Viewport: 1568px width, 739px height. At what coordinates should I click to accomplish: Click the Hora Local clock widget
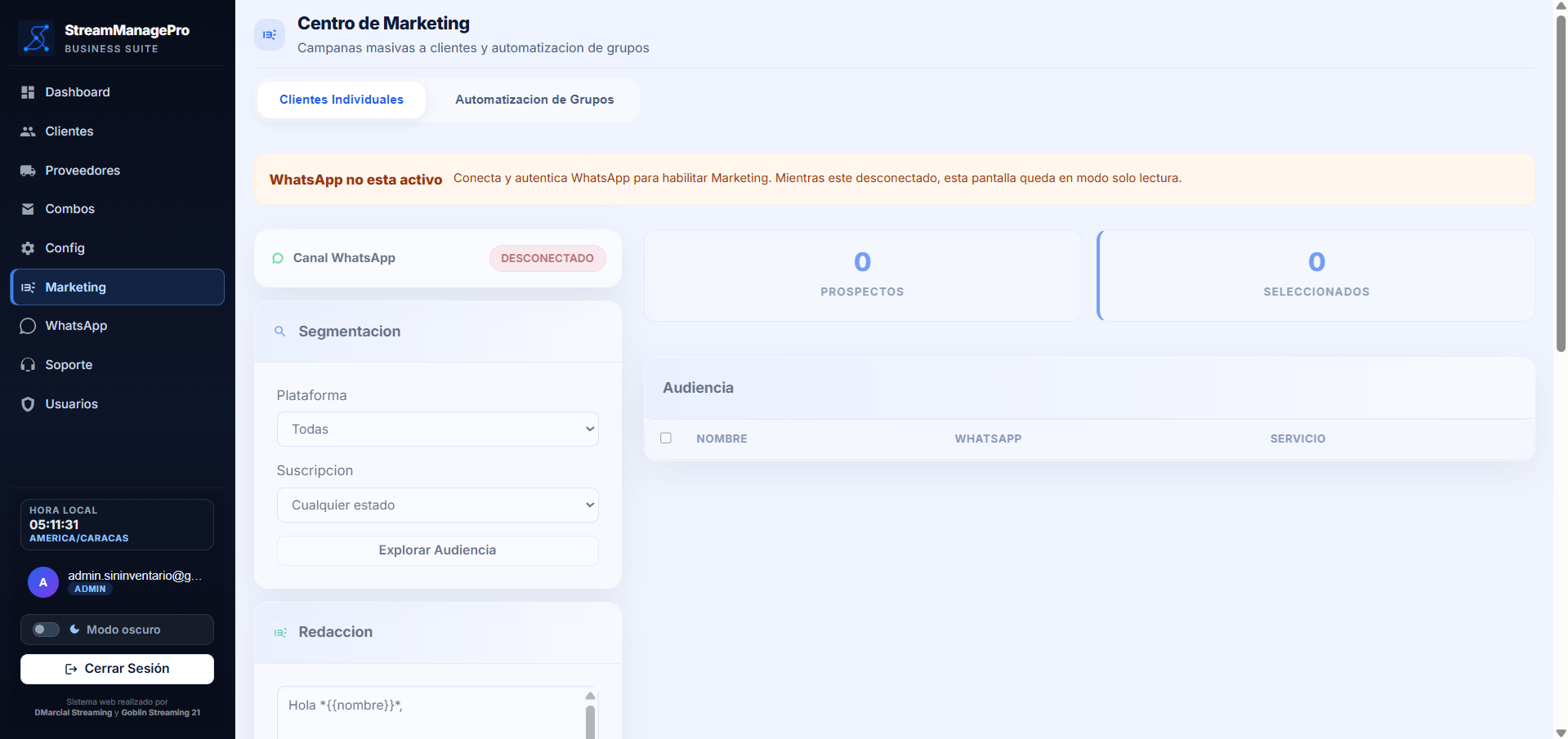118,524
